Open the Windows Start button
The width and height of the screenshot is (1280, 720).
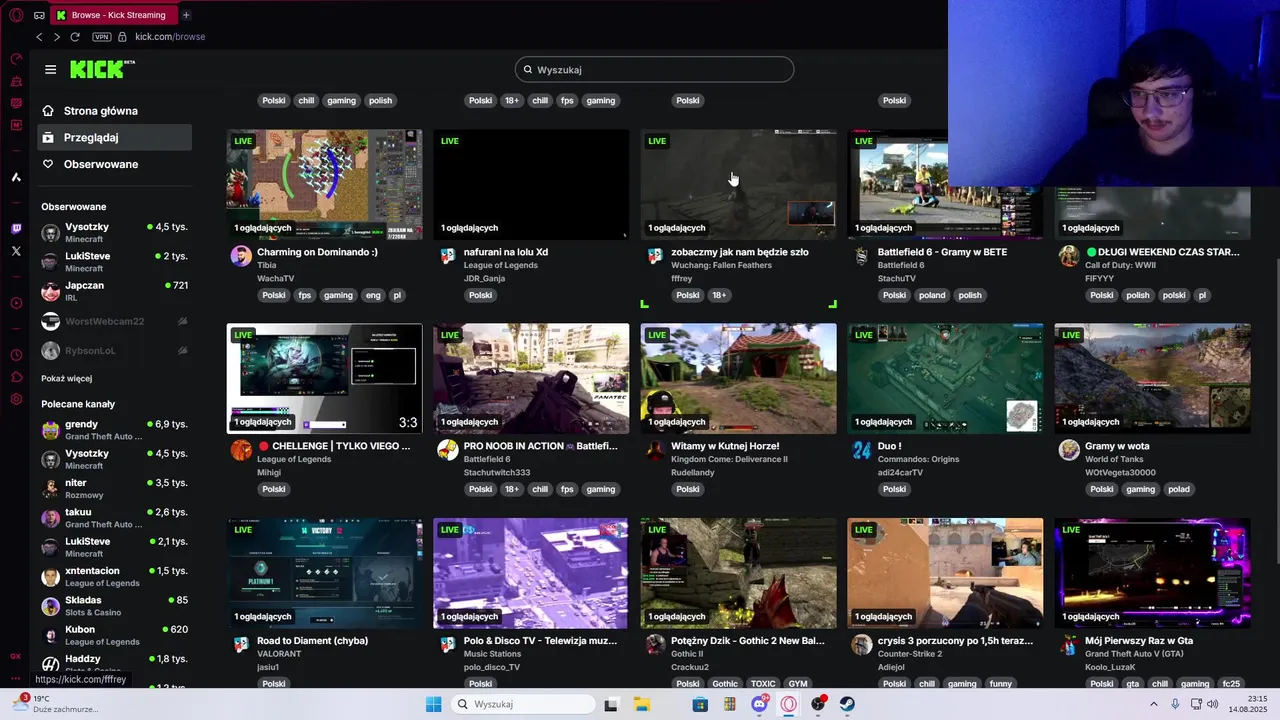pos(433,704)
